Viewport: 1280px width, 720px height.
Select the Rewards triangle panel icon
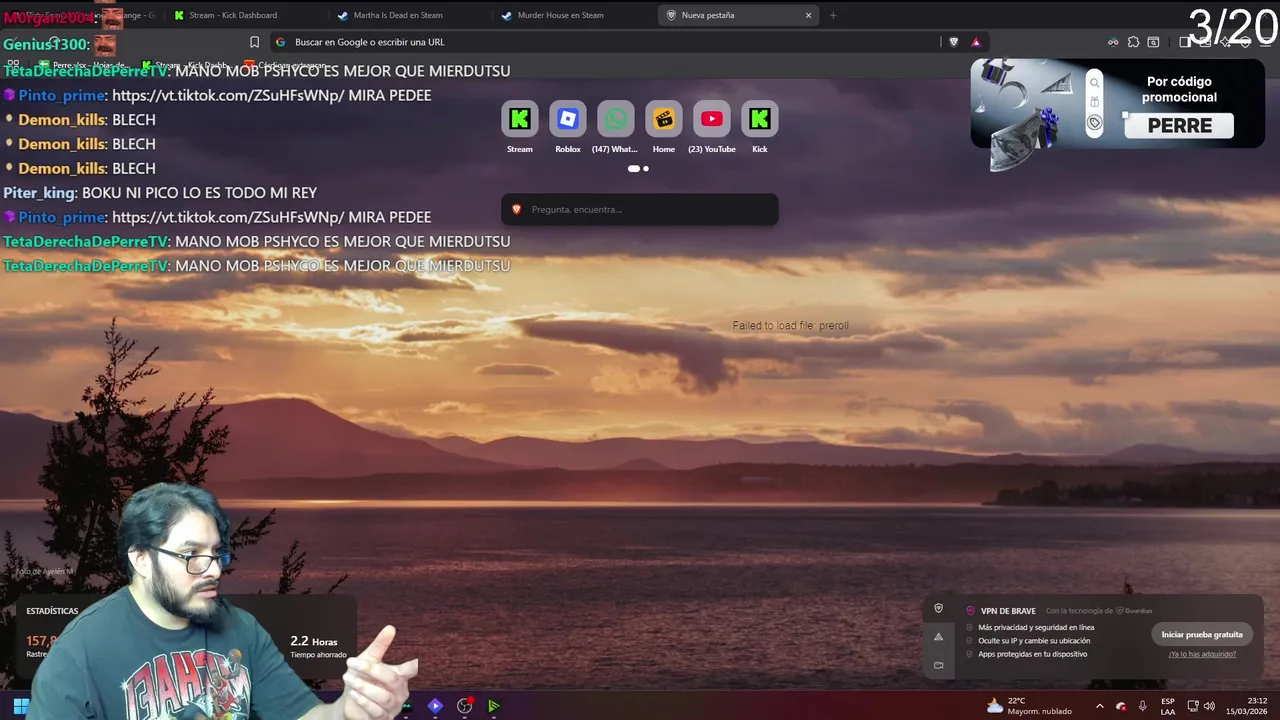pos(938,636)
